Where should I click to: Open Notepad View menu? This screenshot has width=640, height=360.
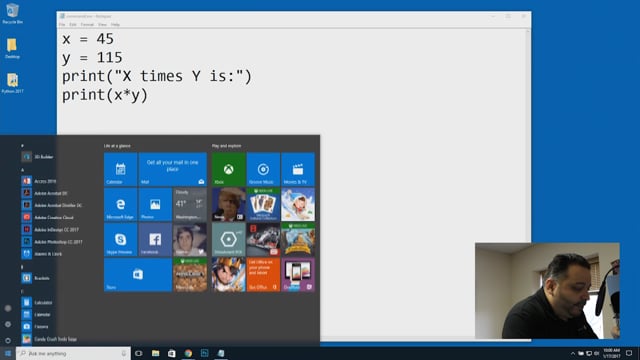102,24
